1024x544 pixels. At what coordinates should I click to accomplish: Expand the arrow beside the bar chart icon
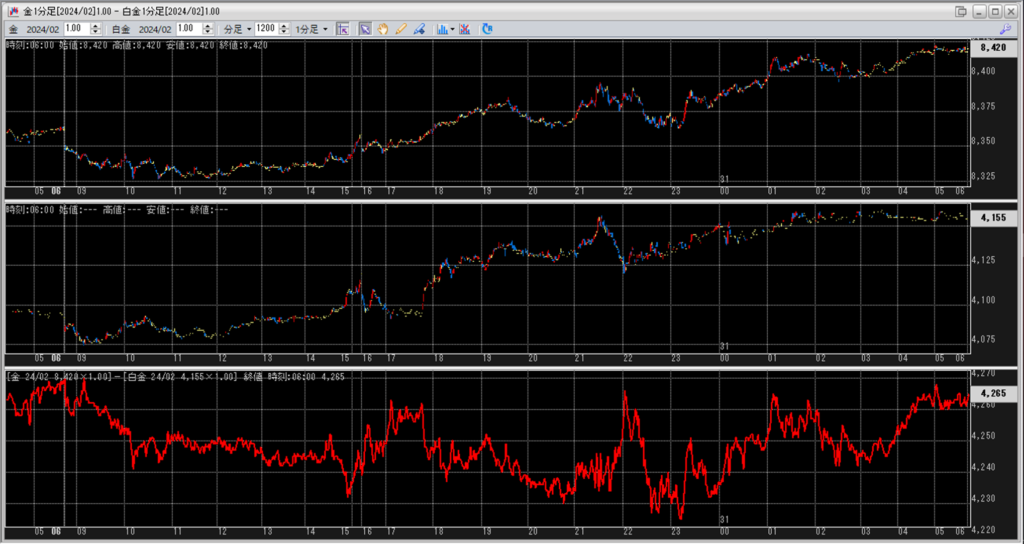452,29
